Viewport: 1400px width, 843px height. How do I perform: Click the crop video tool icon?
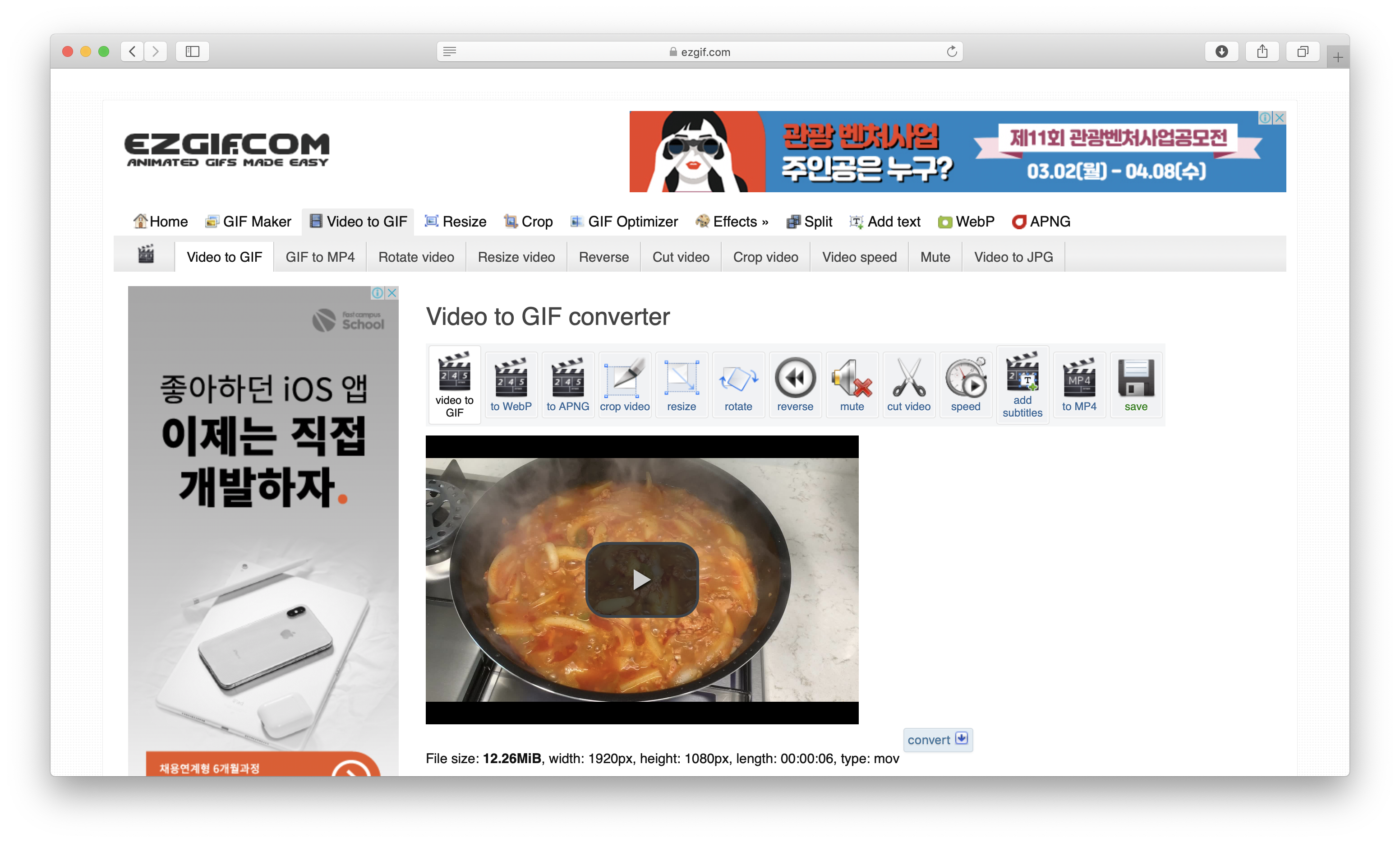625,384
